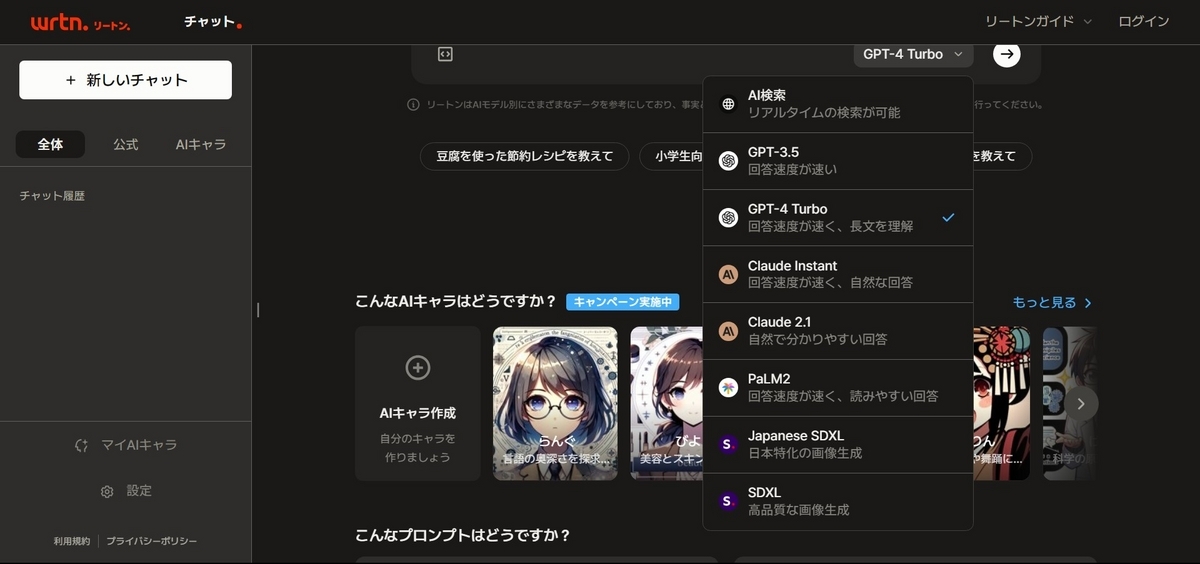Click the blue checkmark on GPT-4 Turbo

[949, 217]
